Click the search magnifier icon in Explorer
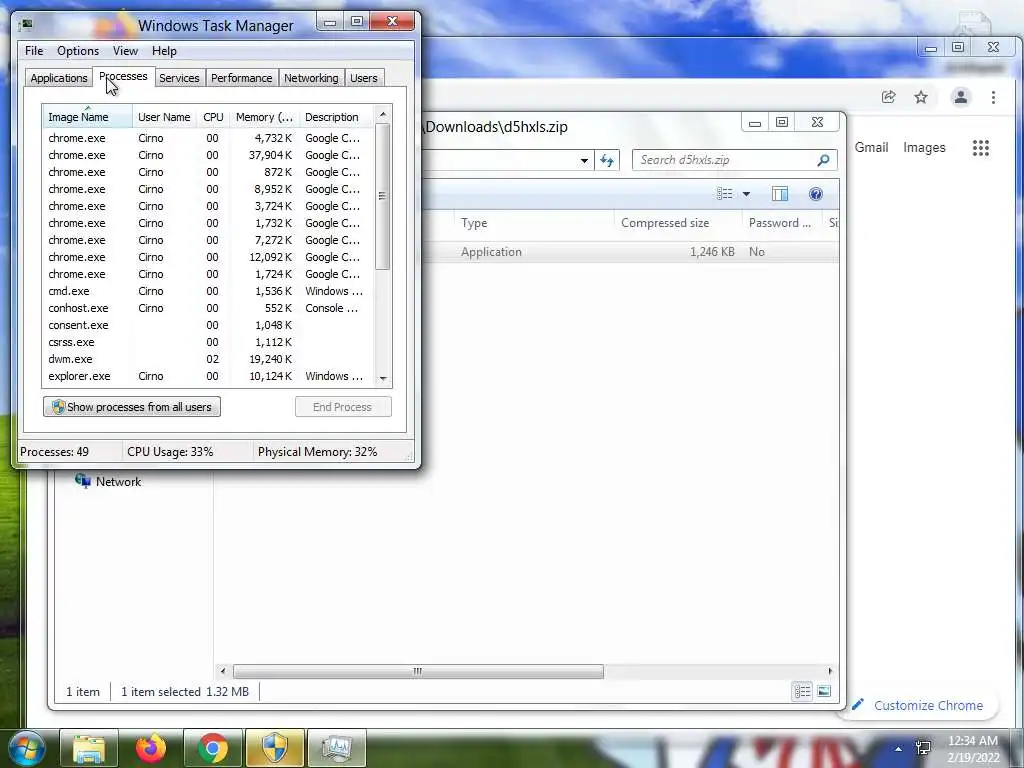Screen dimensions: 1024x768 824,160
